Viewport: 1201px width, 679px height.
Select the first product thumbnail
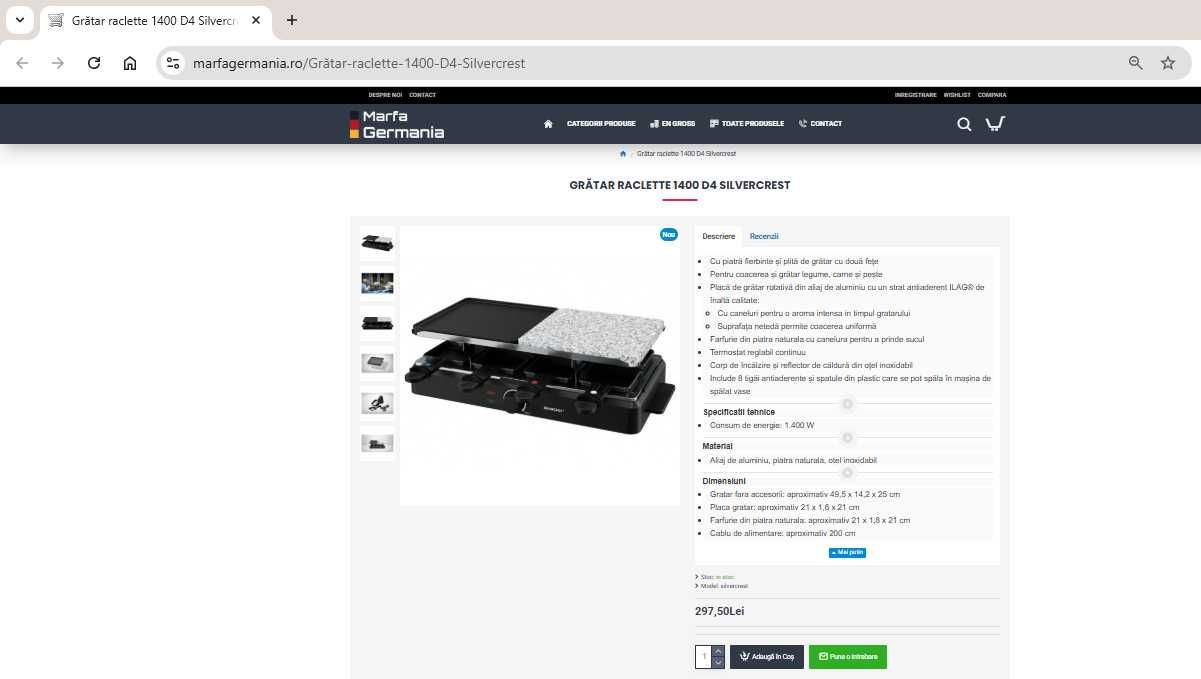tap(377, 243)
